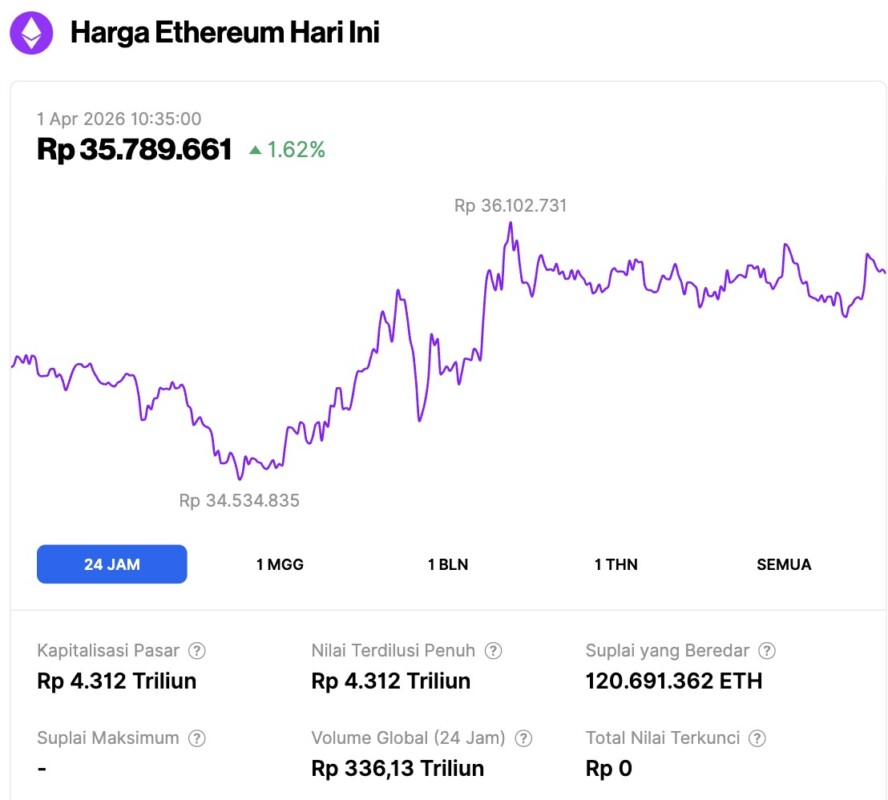Switch chart to 1 MGG range

click(x=280, y=564)
